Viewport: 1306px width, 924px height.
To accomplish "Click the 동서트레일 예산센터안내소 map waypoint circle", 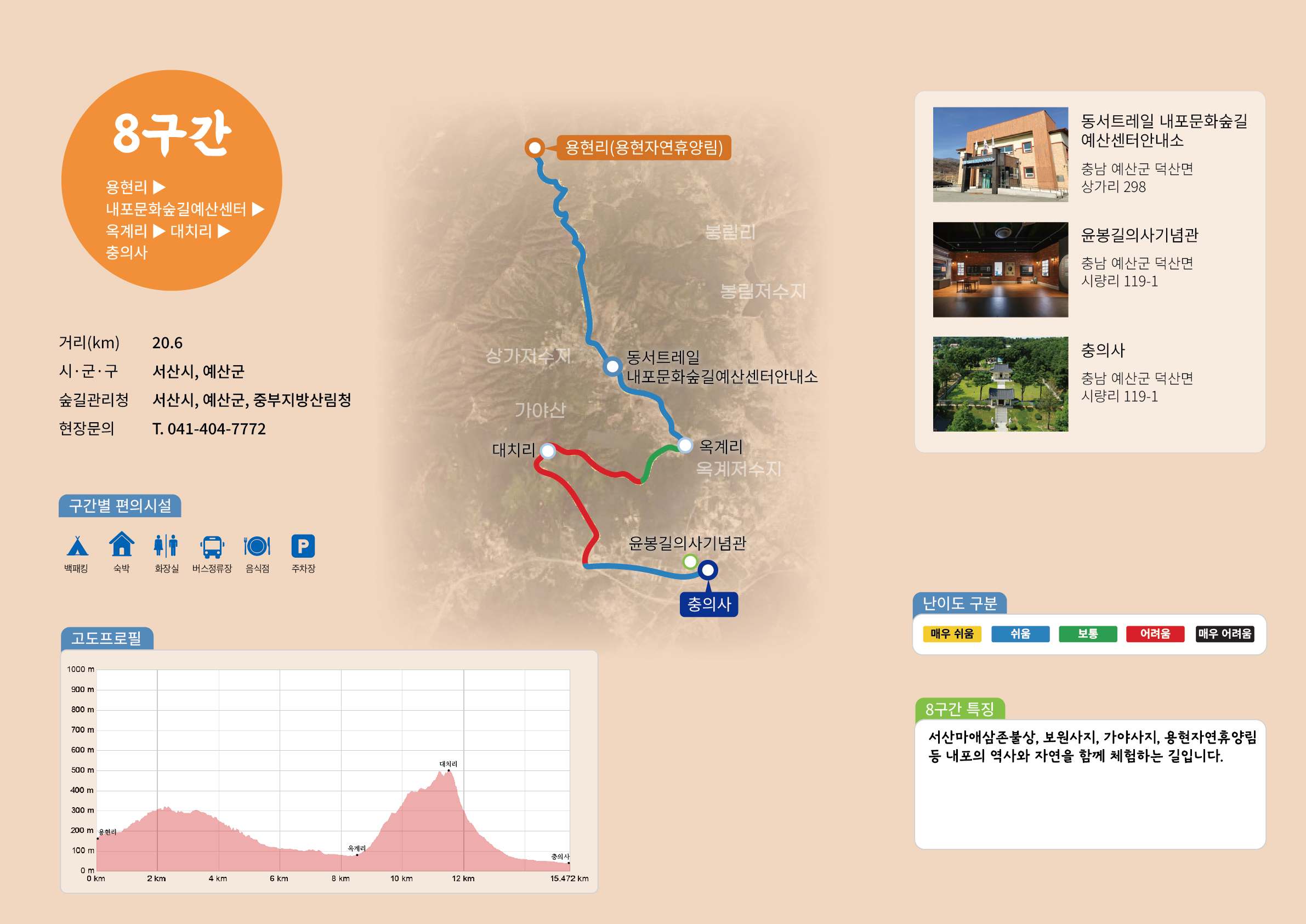I will pos(612,366).
